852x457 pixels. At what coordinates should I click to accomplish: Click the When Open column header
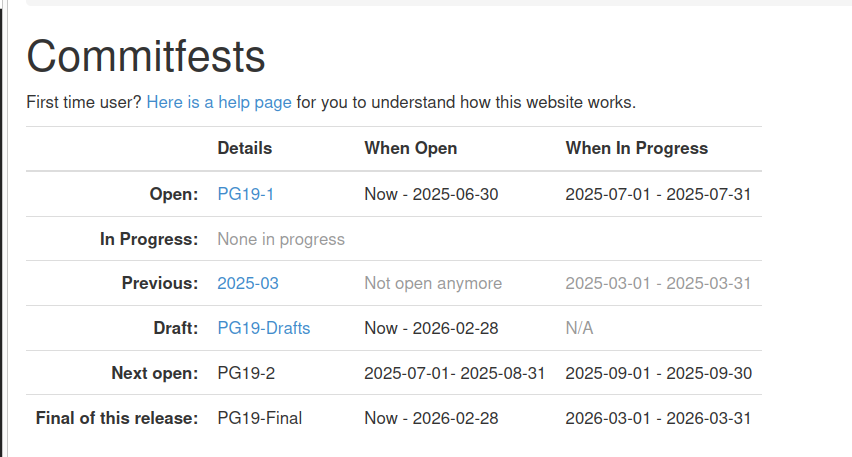click(x=410, y=148)
